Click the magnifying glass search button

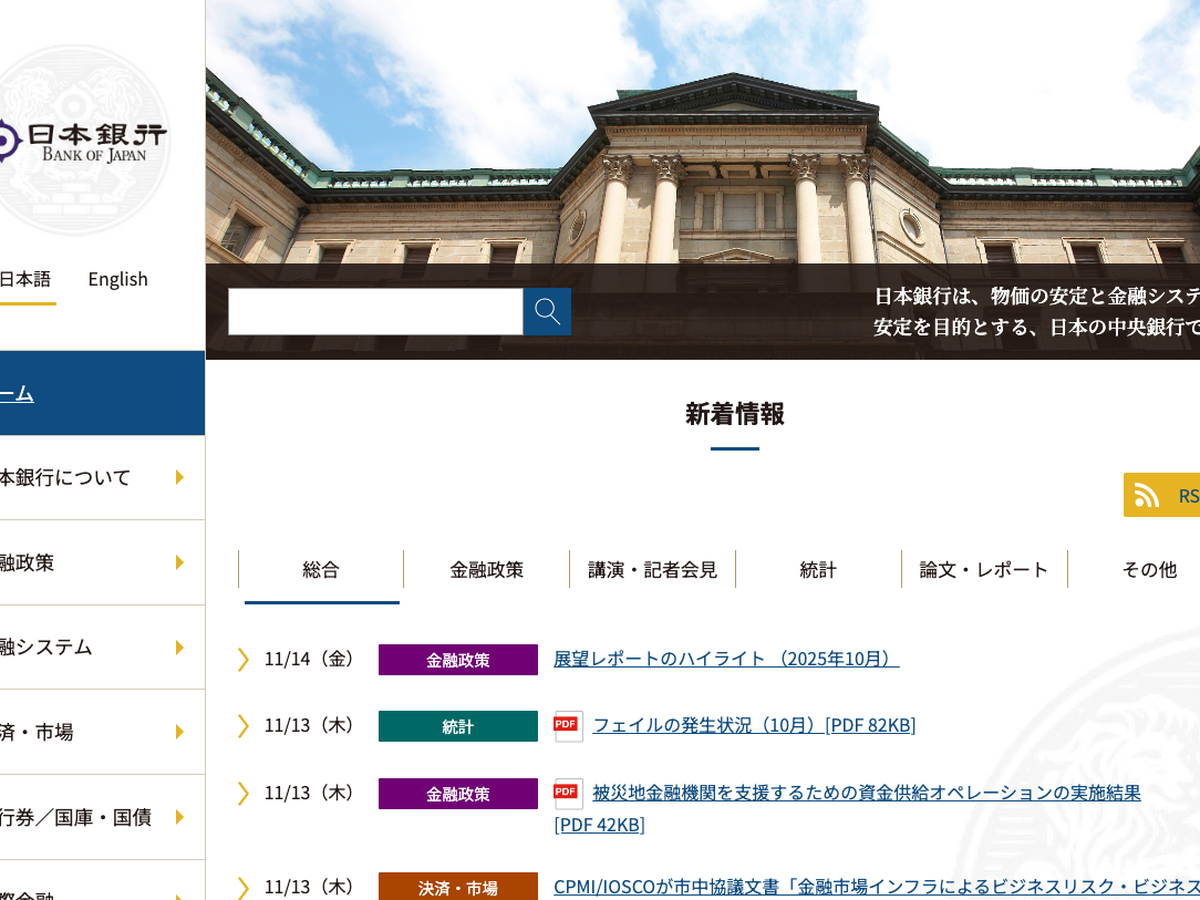point(547,311)
